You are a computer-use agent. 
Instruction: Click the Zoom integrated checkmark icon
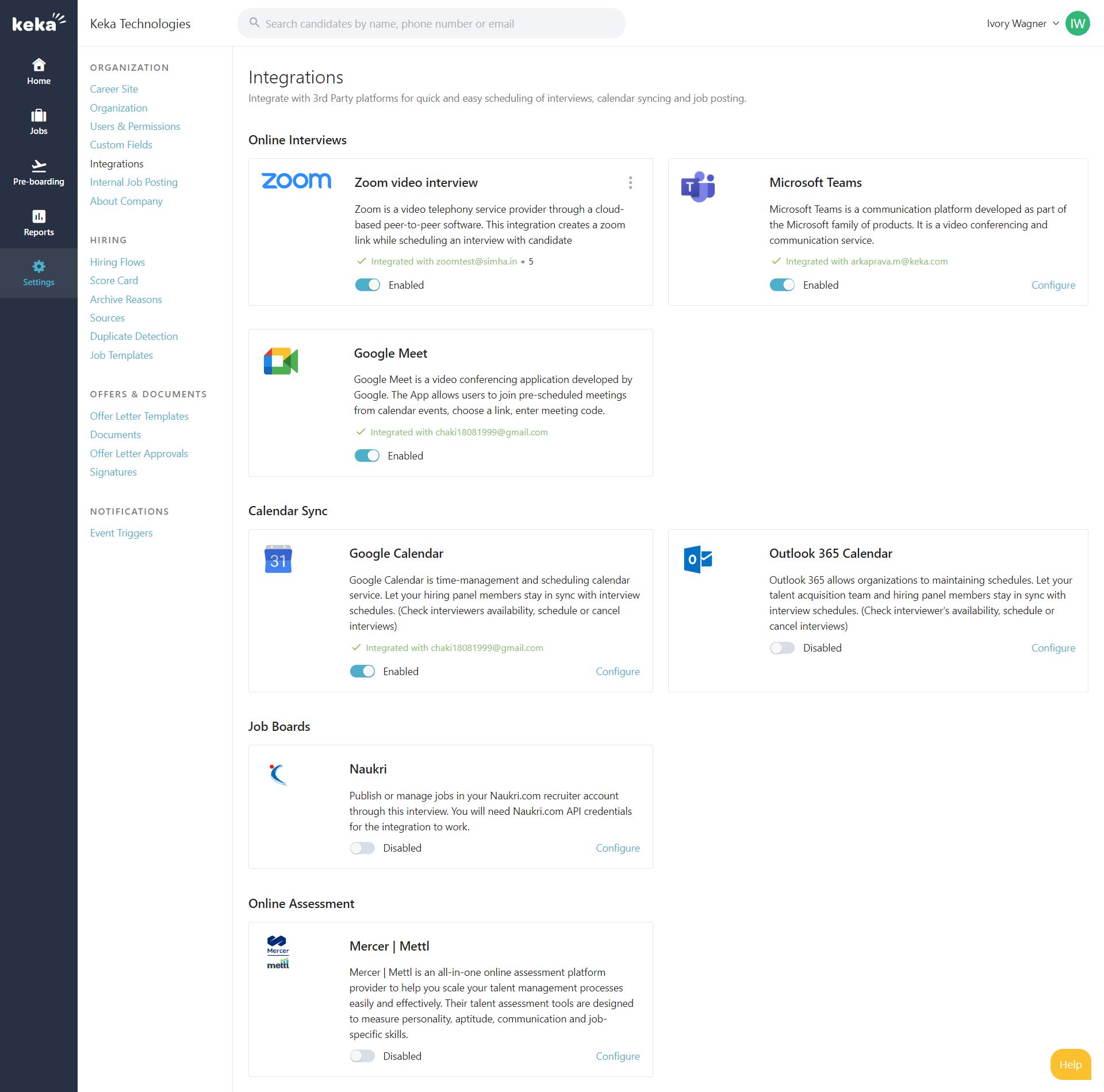click(x=361, y=261)
